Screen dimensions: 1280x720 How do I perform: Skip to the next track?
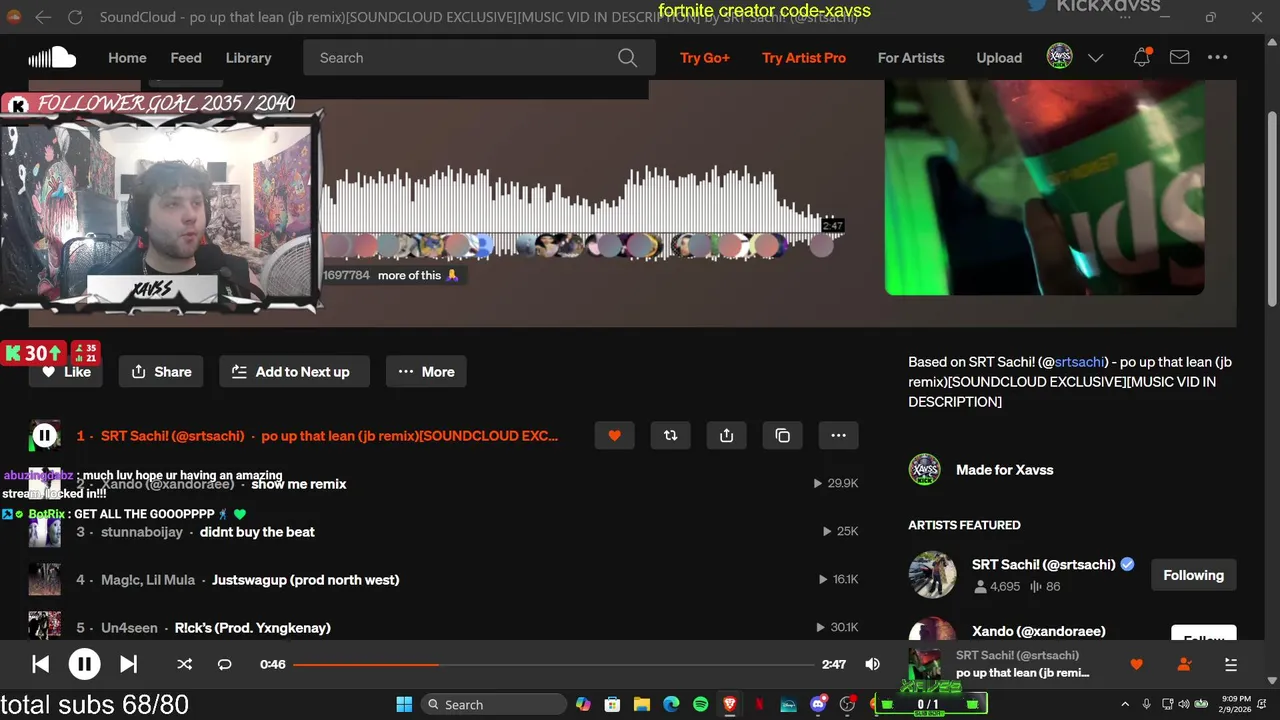point(128,664)
